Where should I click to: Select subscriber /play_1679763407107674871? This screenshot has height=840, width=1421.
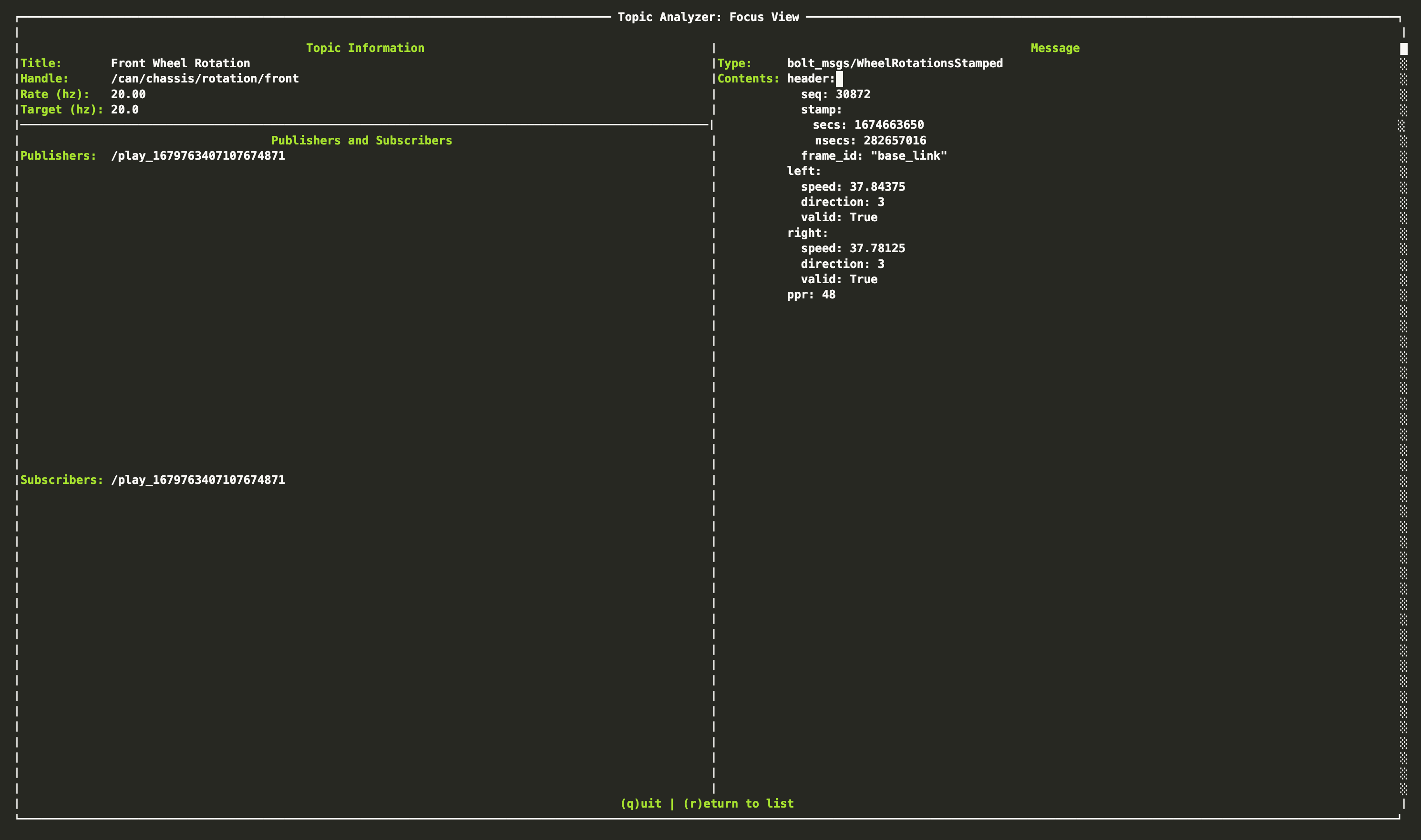198,480
